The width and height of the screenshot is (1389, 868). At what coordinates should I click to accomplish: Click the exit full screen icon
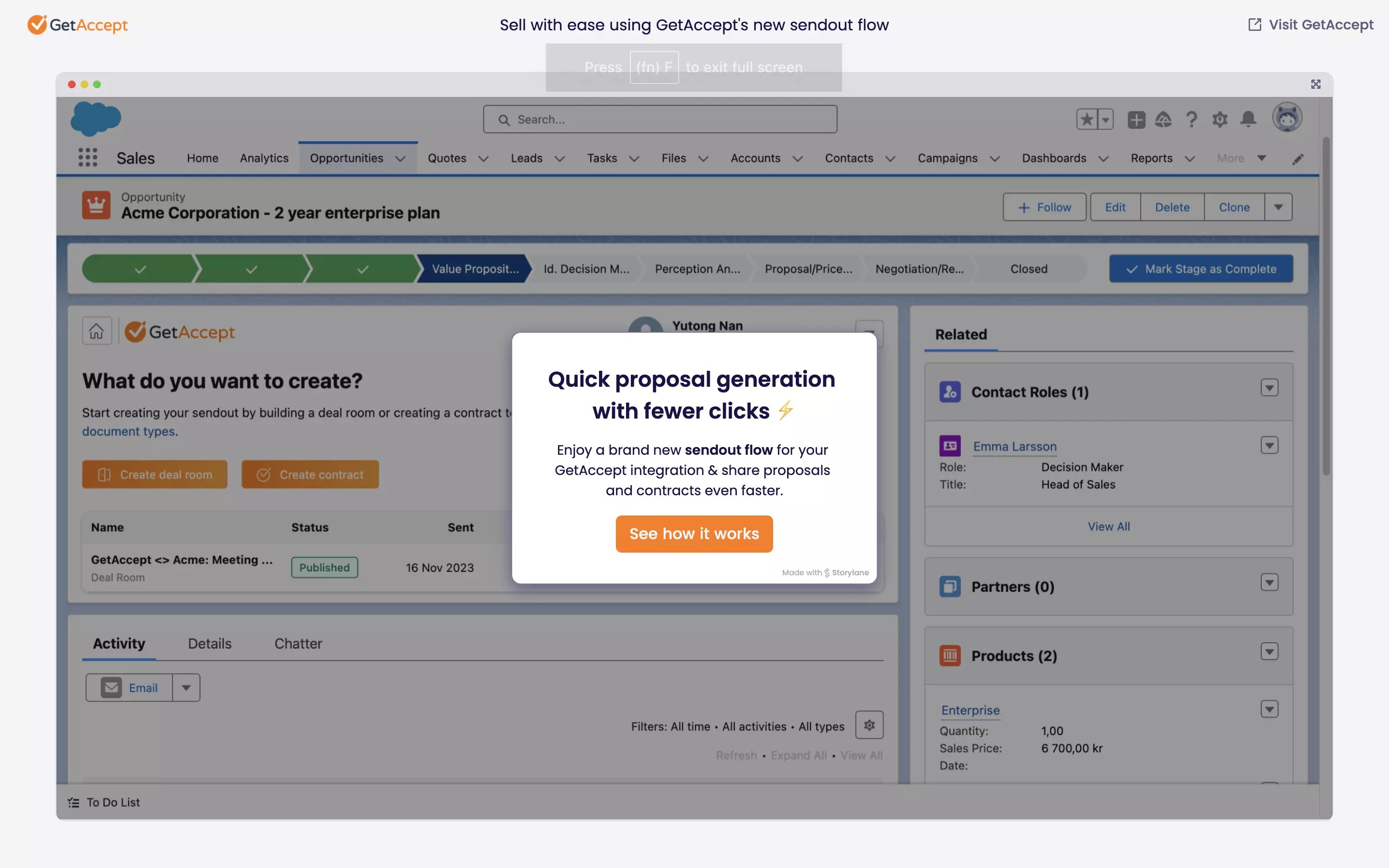click(1316, 84)
